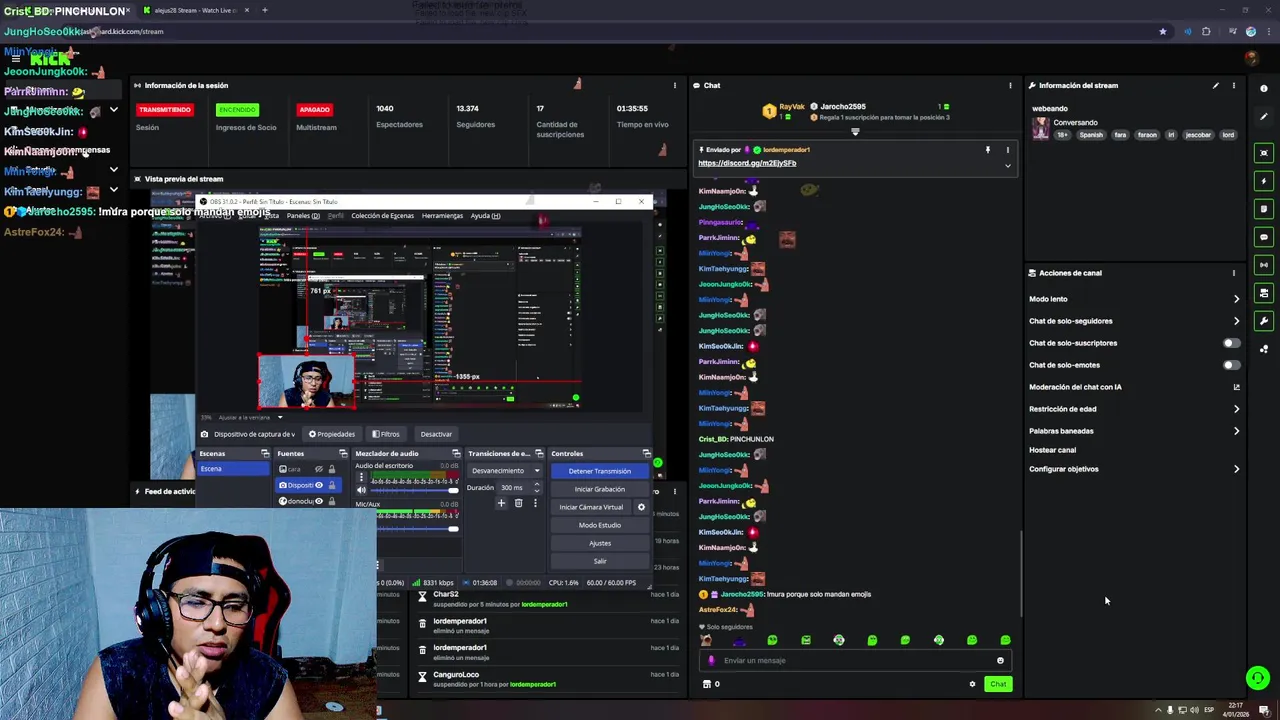Click the green support headset button

[1258, 677]
